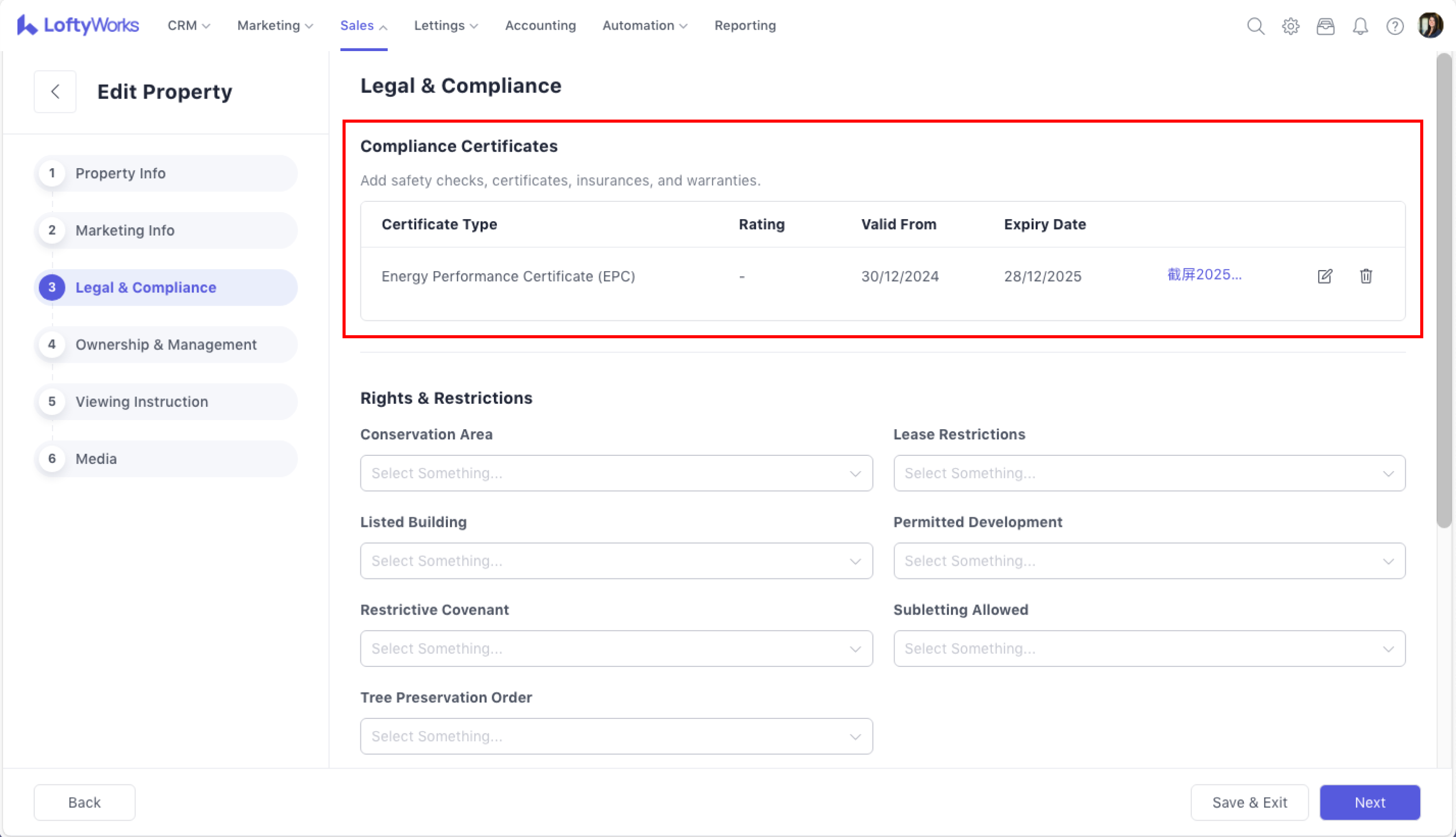The height and width of the screenshot is (837, 1456).
Task: Go to the Reporting menu item
Action: coord(745,26)
